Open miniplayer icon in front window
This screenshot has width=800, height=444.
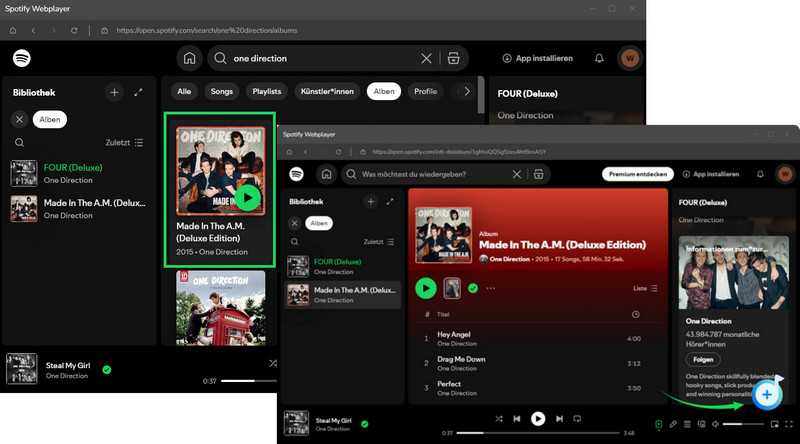[774, 424]
